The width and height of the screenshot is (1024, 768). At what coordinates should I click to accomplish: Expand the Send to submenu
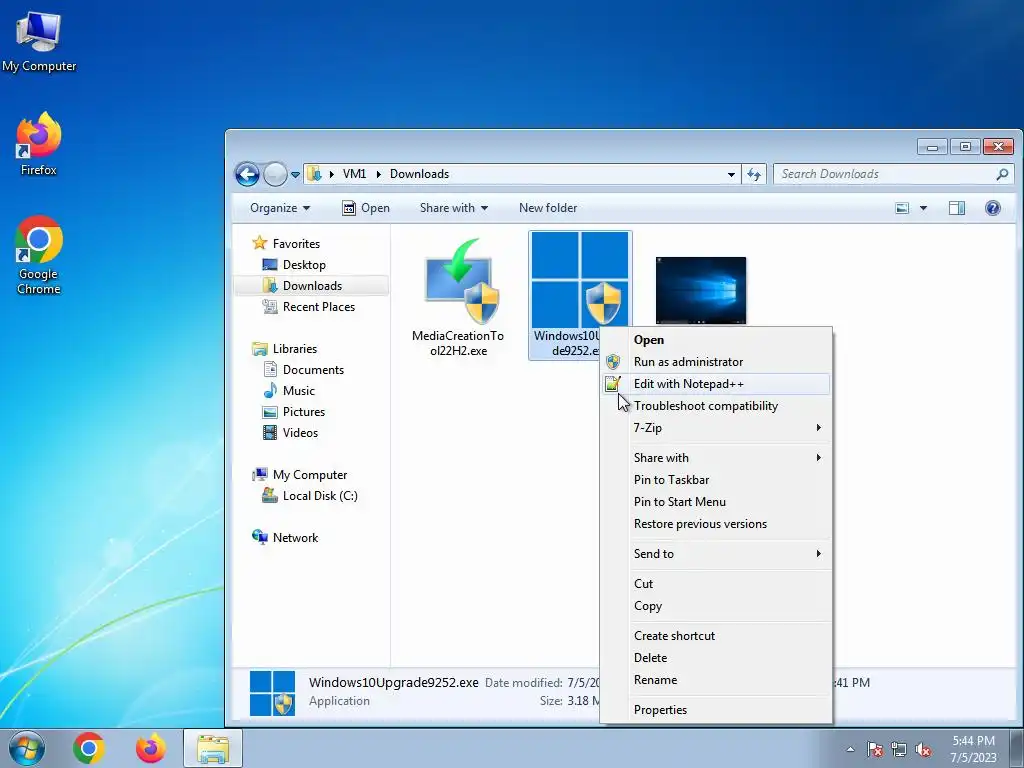[x=716, y=554]
